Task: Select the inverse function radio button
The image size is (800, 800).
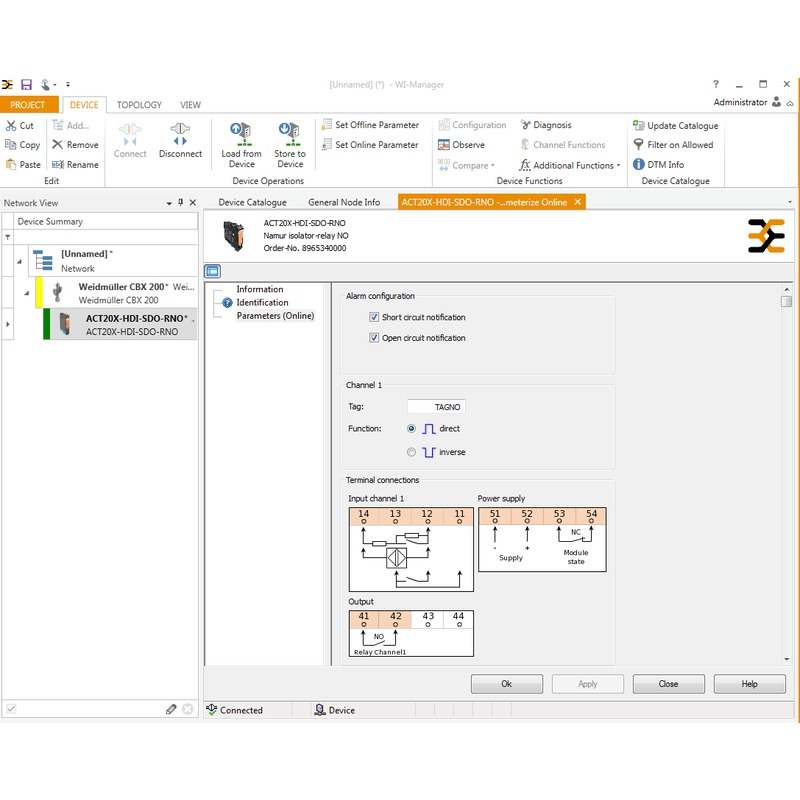Action: coord(411,452)
